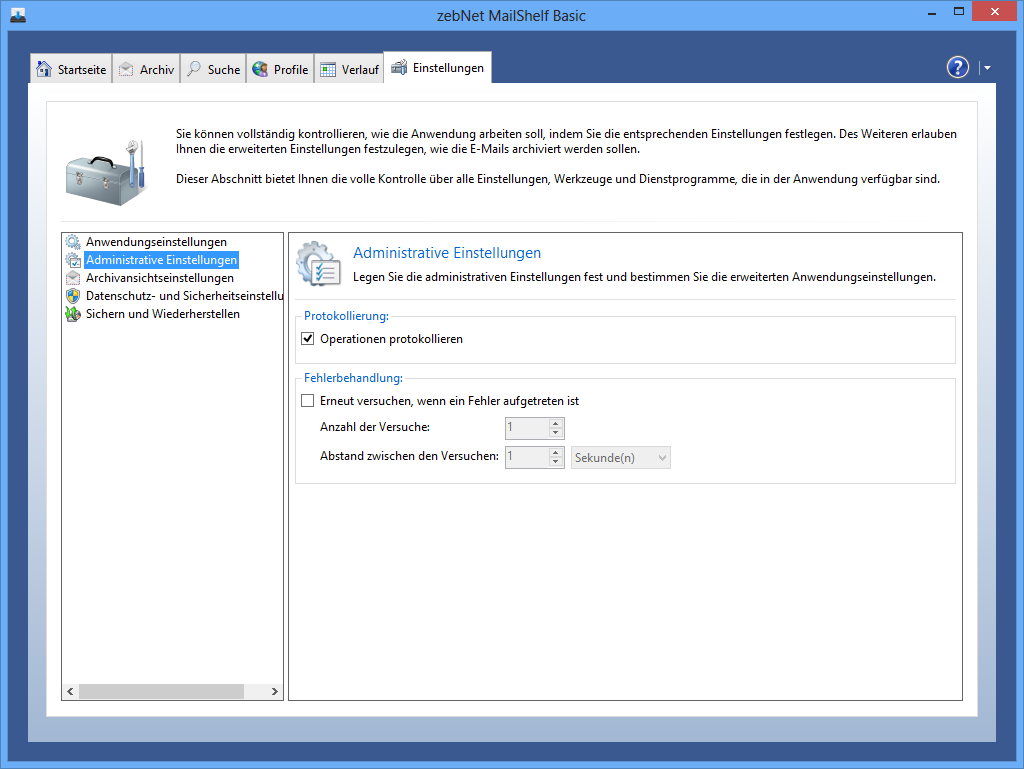Image resolution: width=1024 pixels, height=769 pixels.
Task: Select Anwendungseinstellungen in the settings list
Action: pos(156,242)
